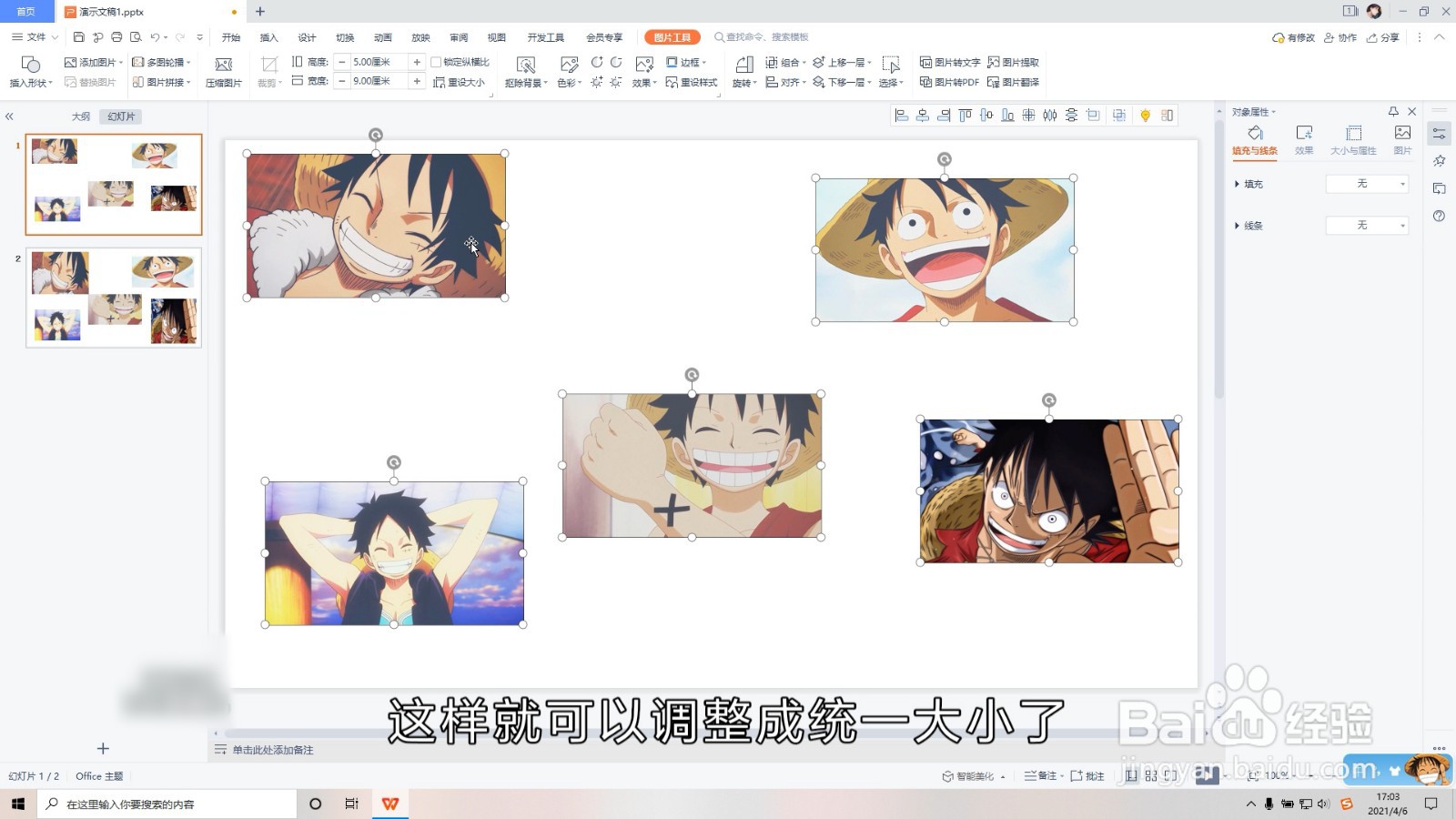Open the Windows Start menu
The width and height of the screenshot is (1456, 819).
click(18, 804)
